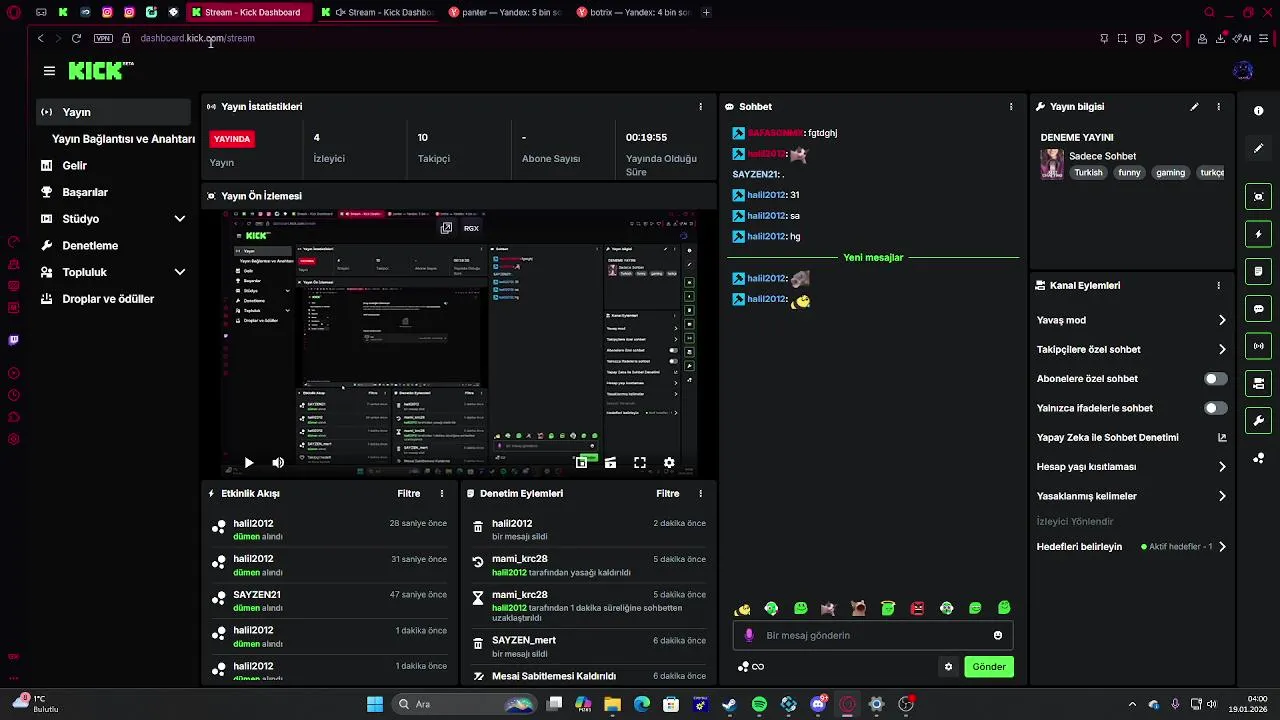Mute the stream preview volume

pyautogui.click(x=278, y=463)
